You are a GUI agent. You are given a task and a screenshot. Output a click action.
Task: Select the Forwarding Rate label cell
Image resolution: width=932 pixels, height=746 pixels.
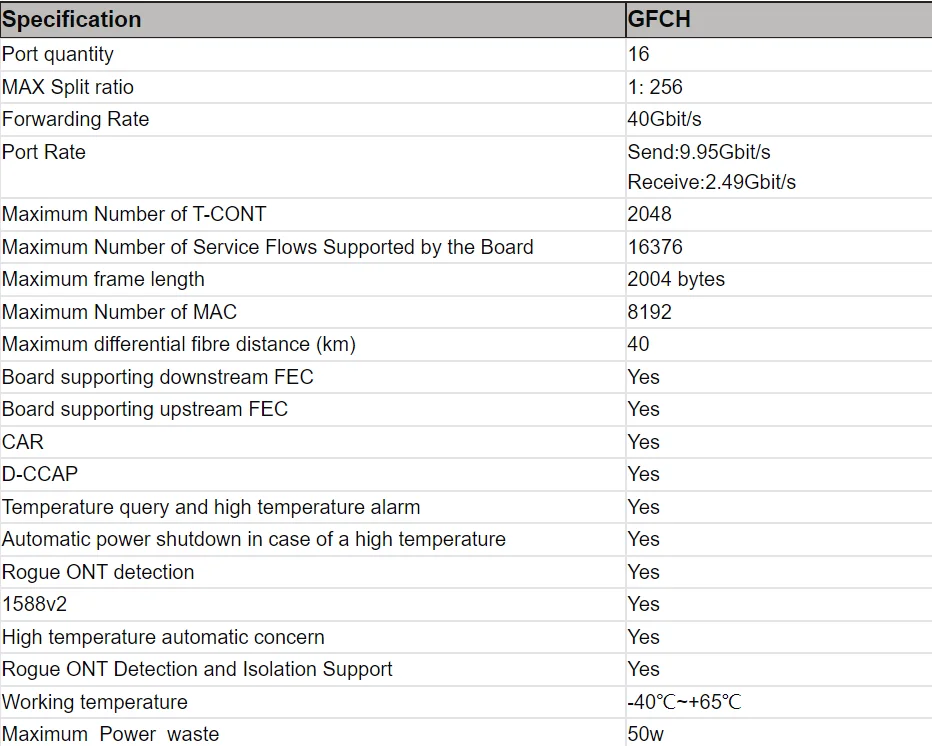pyautogui.click(x=75, y=119)
